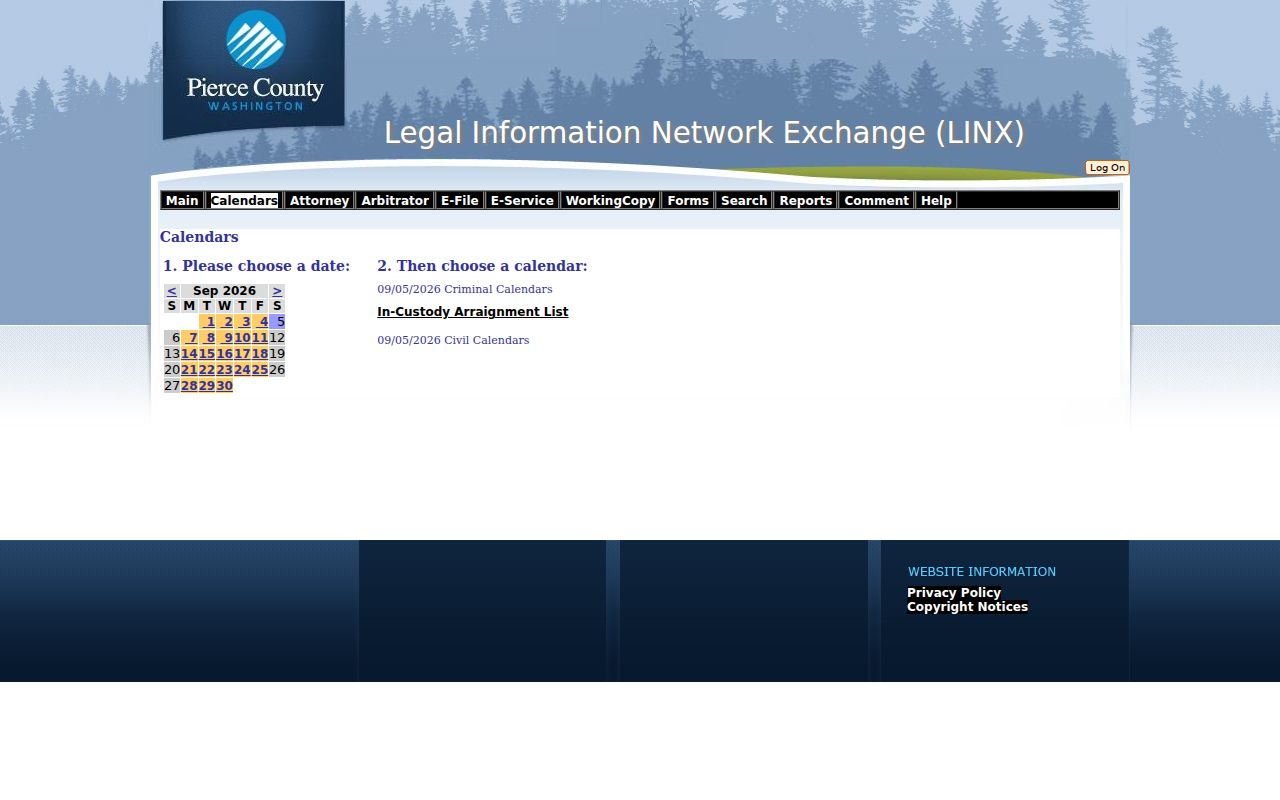
Task: Choose September 22 date
Action: pyautogui.click(x=207, y=370)
